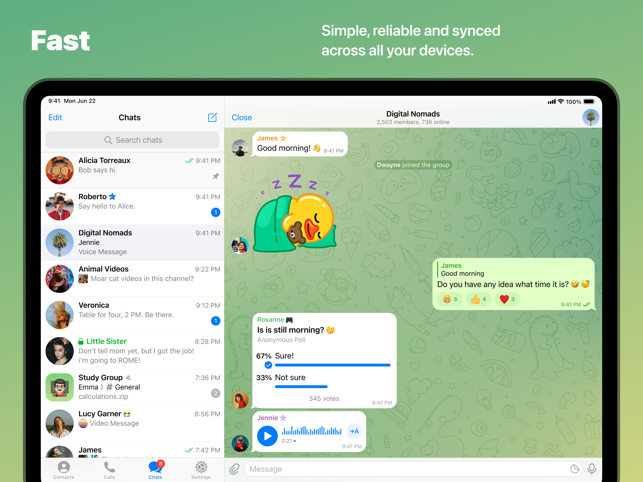Image resolution: width=643 pixels, height=482 pixels.
Task: Tap the pin icon on Alicia's chat
Action: coord(215,176)
